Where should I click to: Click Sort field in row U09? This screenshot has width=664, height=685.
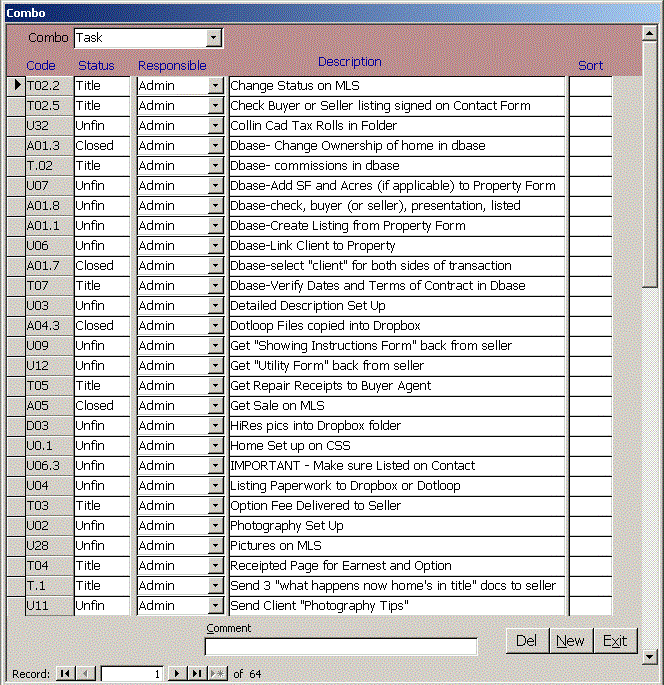click(x=591, y=346)
